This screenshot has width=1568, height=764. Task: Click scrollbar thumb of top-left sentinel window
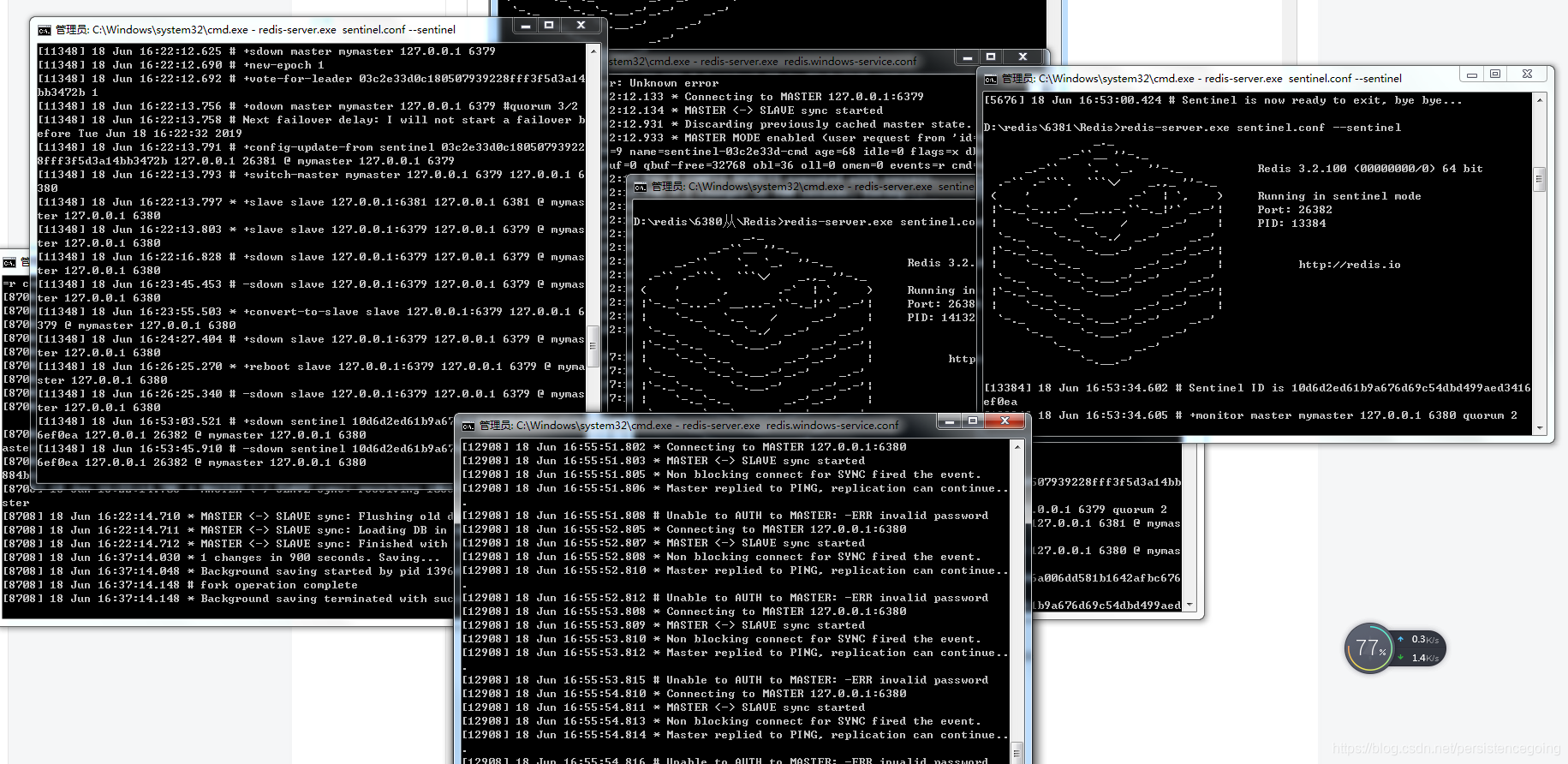pos(593,345)
